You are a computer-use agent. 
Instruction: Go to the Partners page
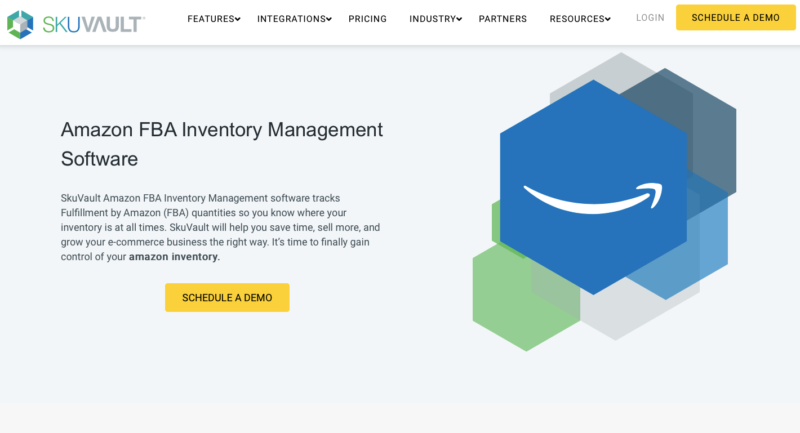503,19
